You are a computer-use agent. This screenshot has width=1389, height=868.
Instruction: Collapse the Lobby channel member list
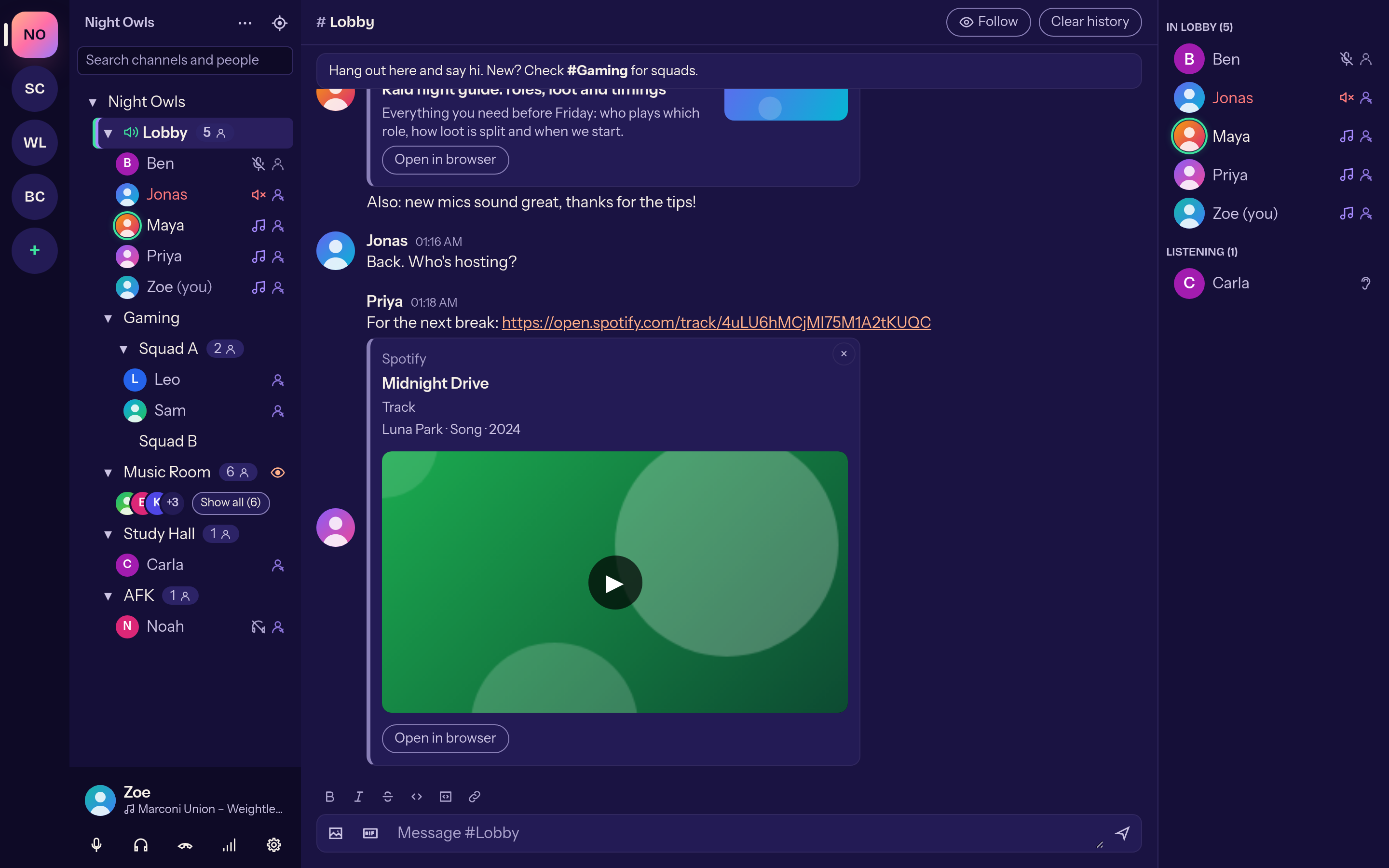[x=108, y=133]
